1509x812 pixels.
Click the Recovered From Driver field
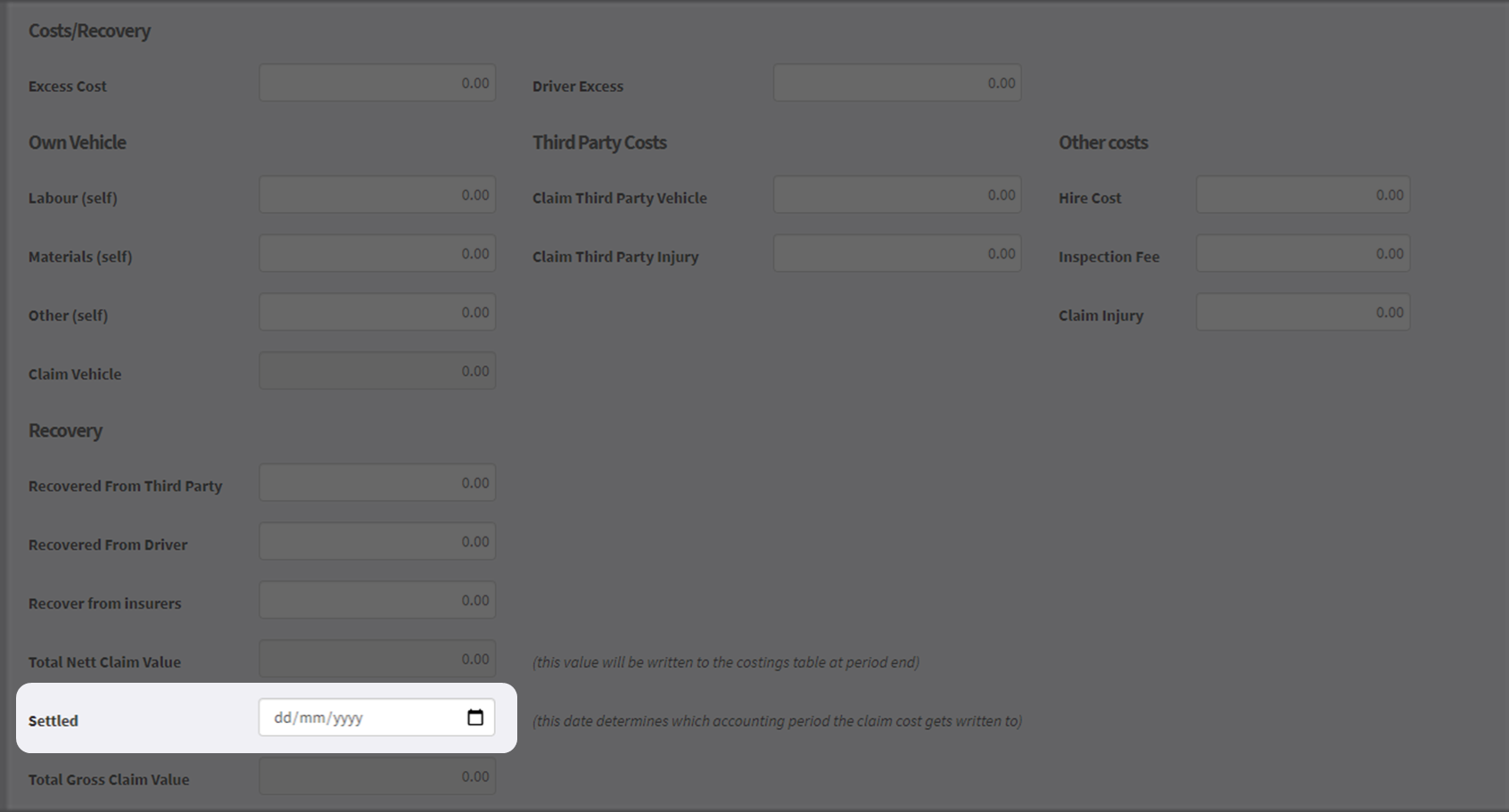(x=377, y=541)
